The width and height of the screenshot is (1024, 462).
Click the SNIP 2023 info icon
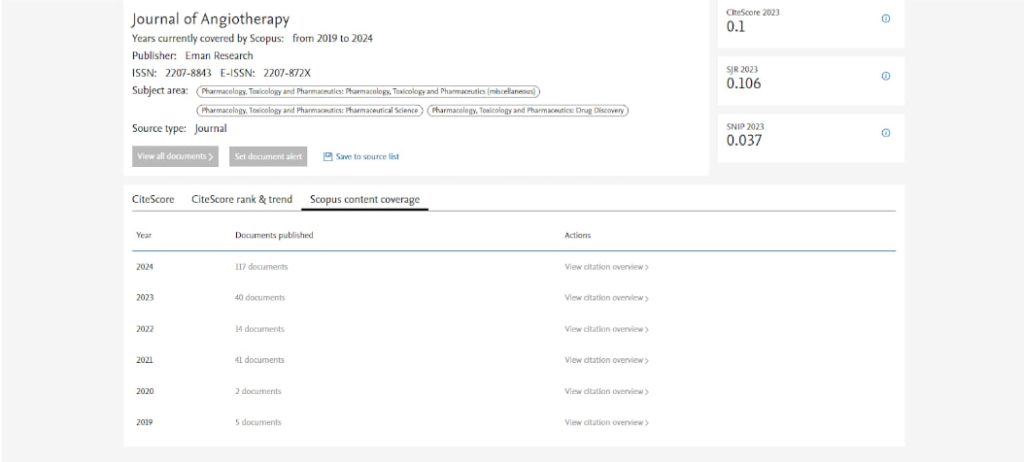click(885, 133)
